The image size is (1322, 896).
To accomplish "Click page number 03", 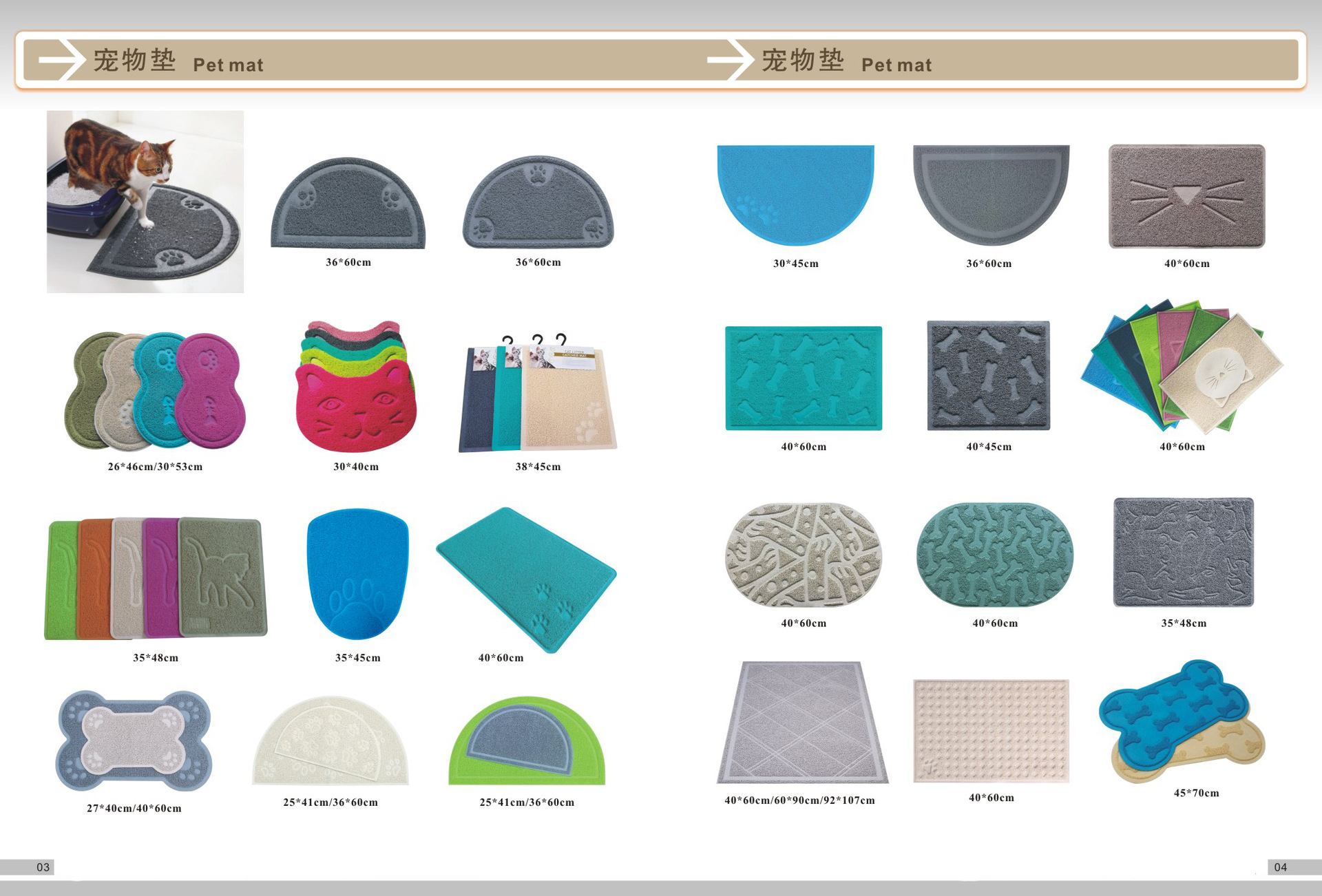I will tap(43, 867).
